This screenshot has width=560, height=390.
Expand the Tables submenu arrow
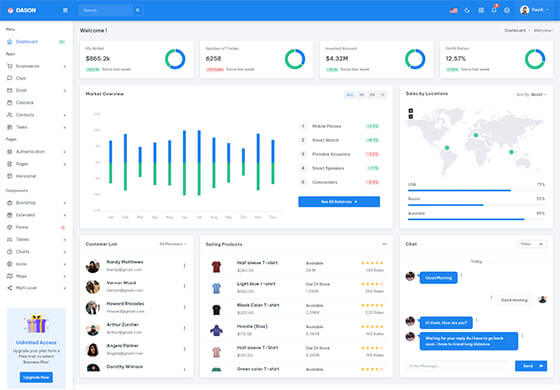[x=65, y=240]
